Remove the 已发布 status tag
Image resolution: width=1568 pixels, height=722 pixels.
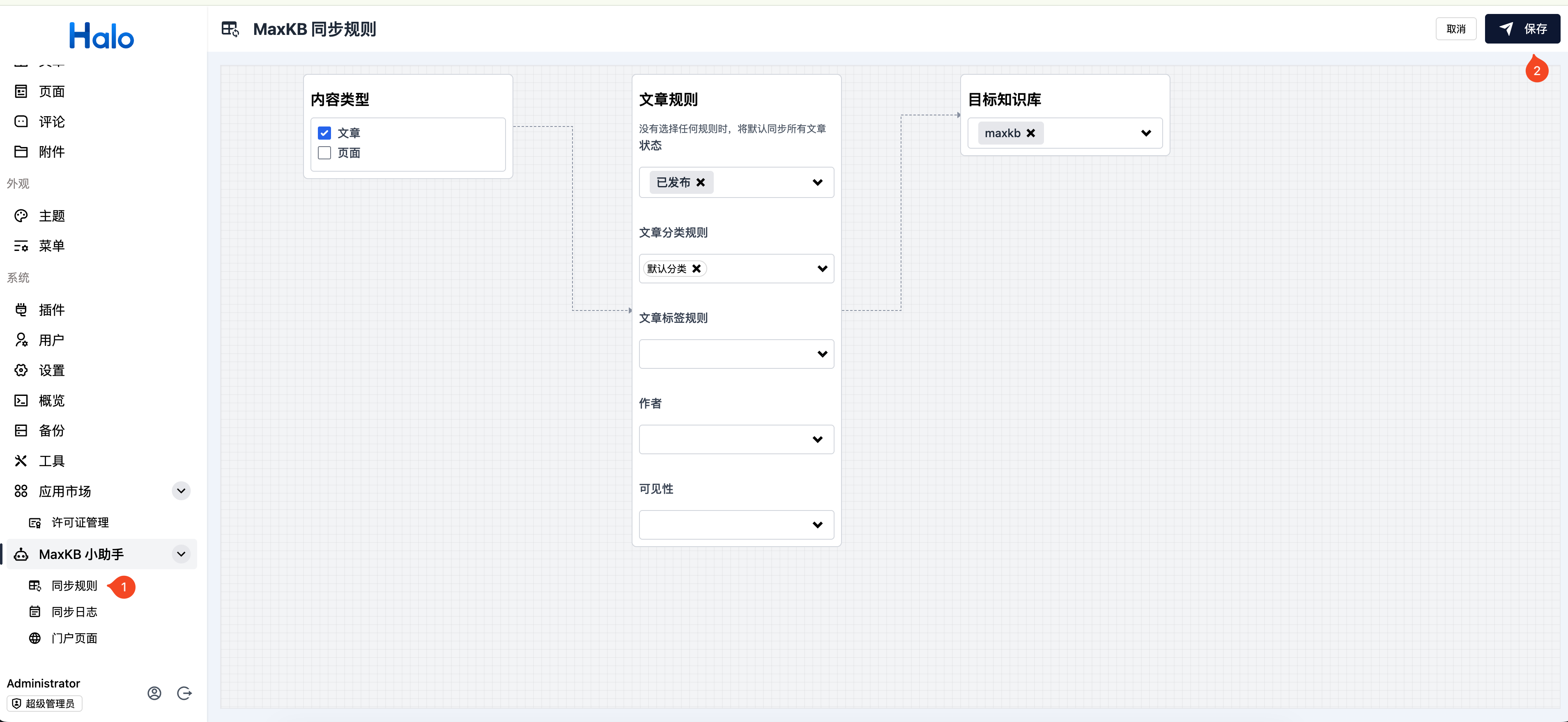701,183
